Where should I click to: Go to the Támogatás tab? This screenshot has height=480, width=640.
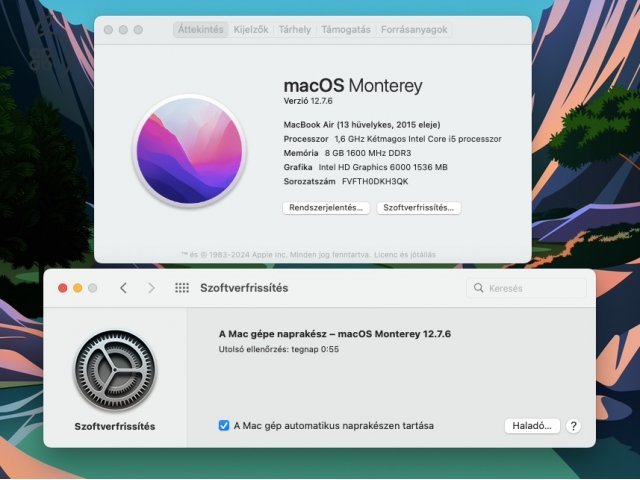point(346,29)
